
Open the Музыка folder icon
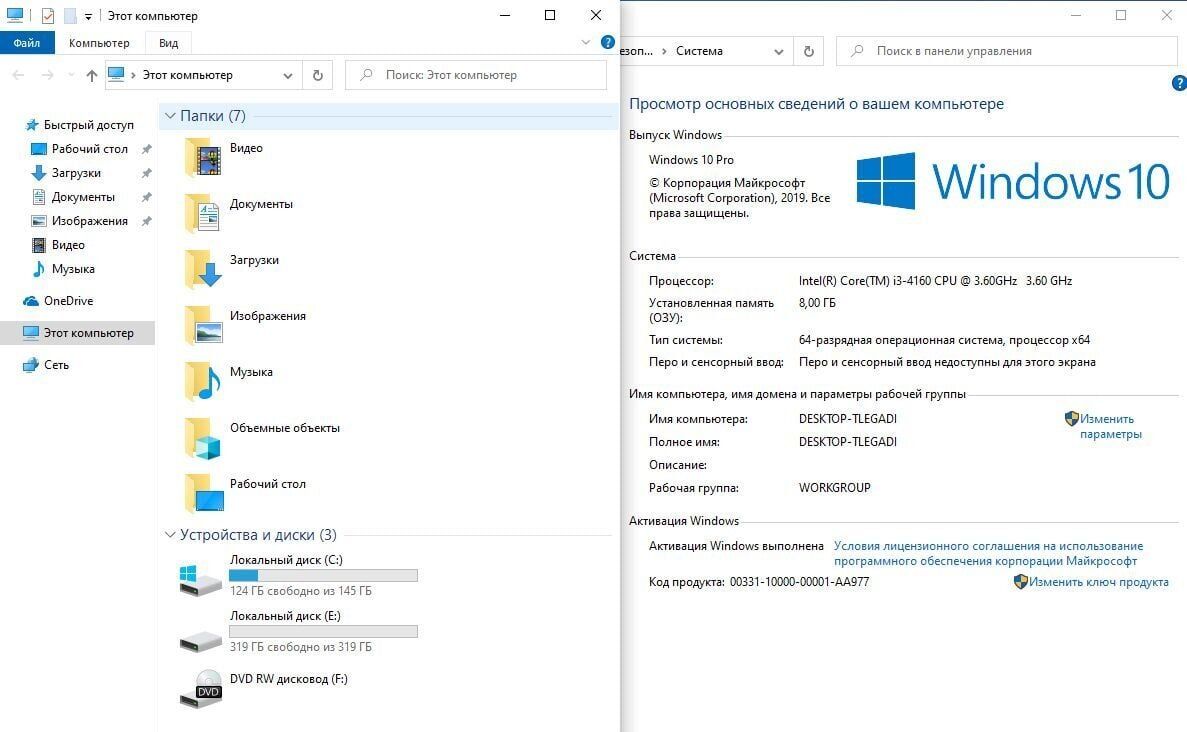coord(203,382)
